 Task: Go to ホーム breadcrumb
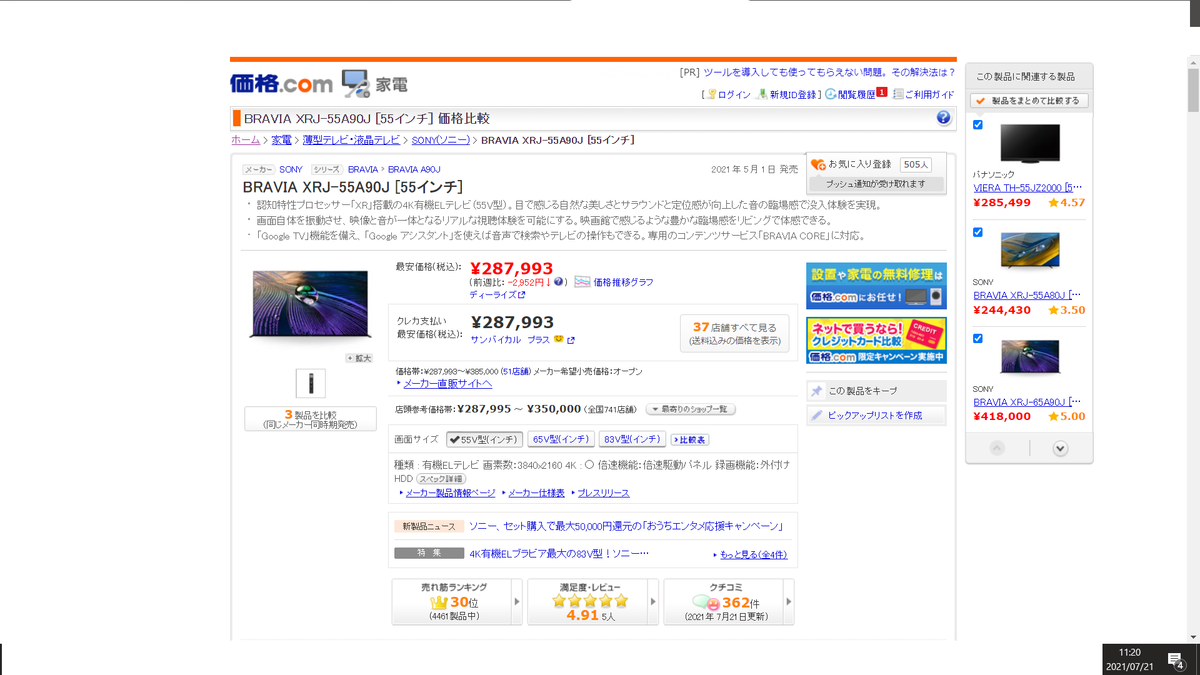tap(246, 140)
